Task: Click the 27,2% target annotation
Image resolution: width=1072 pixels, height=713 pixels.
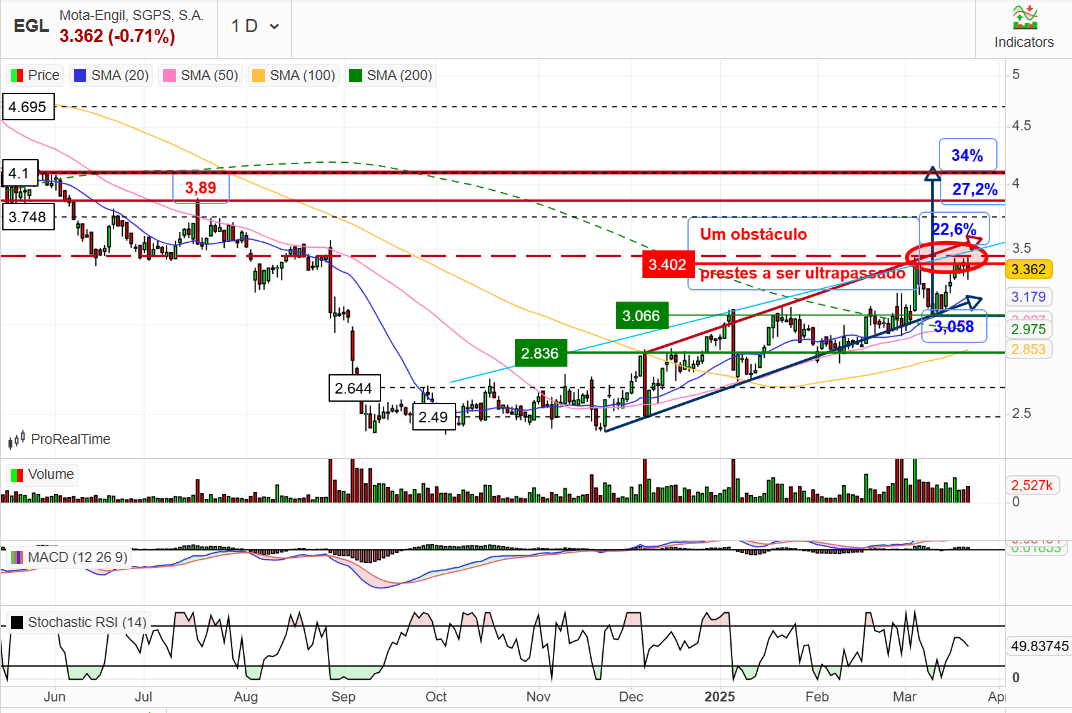Action: [974, 189]
